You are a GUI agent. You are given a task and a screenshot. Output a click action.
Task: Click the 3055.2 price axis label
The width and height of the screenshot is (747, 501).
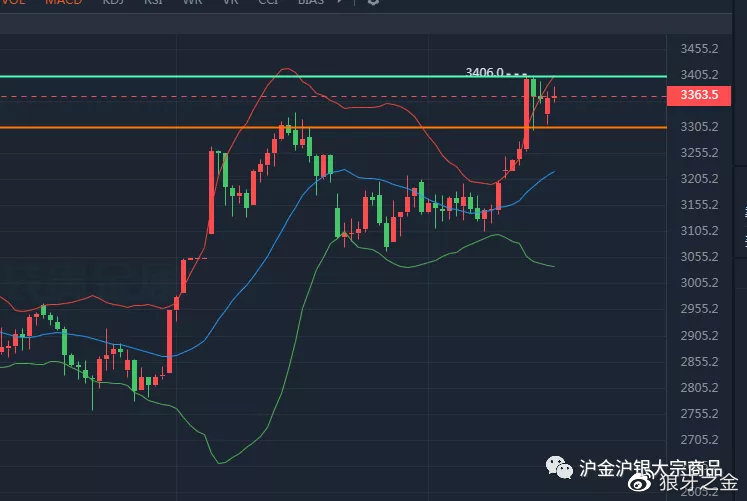[x=699, y=257]
